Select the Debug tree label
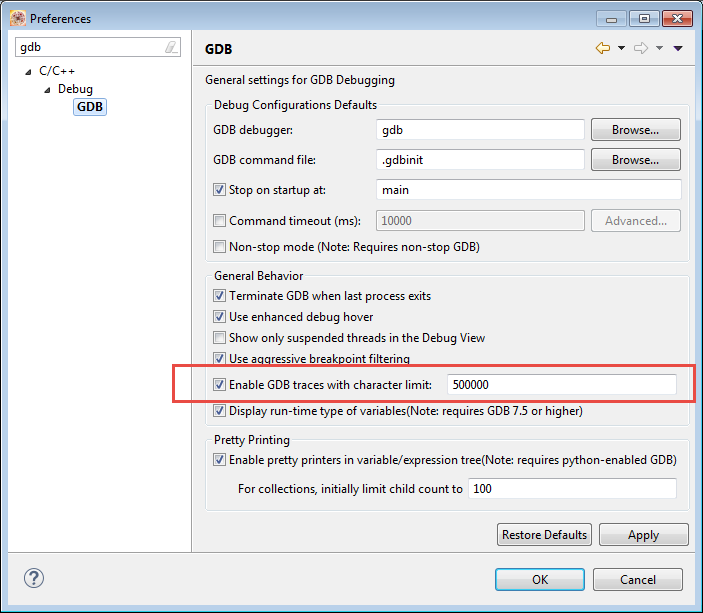Screen dimensions: 703x613 pyautogui.click(x=75, y=89)
